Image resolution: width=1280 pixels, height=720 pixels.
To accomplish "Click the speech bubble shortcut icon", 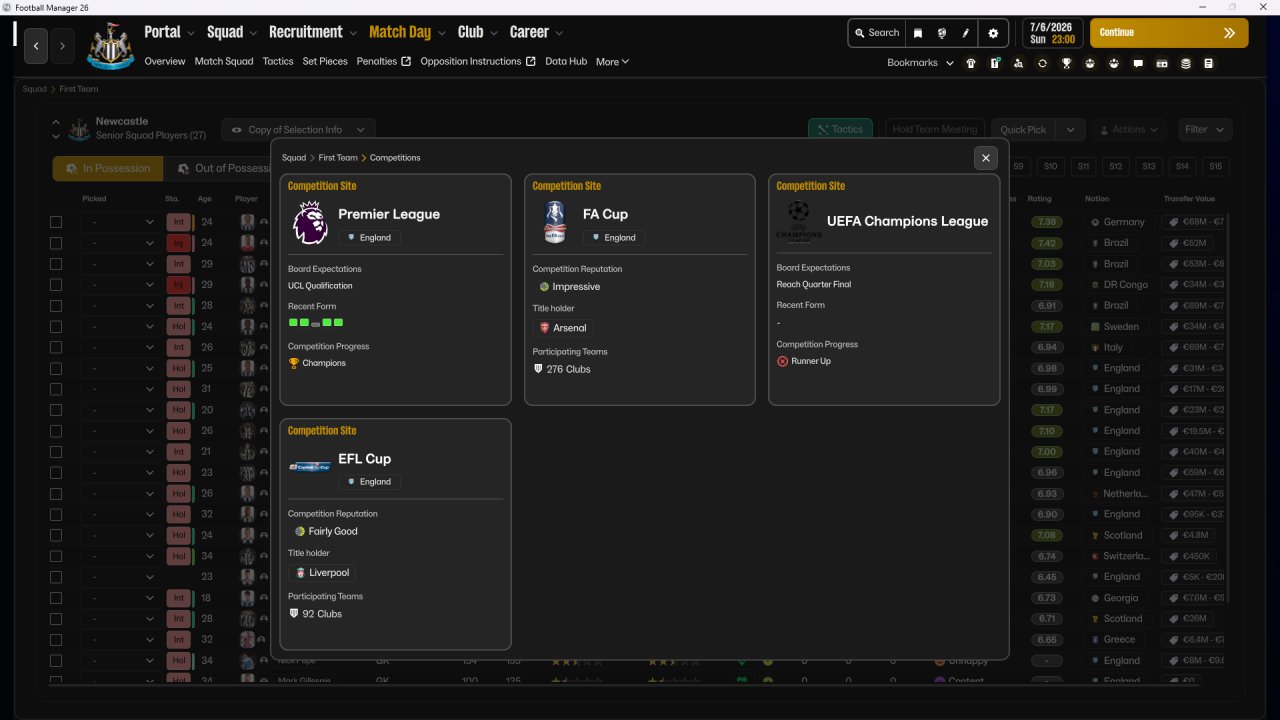I will pyautogui.click(x=1138, y=63).
